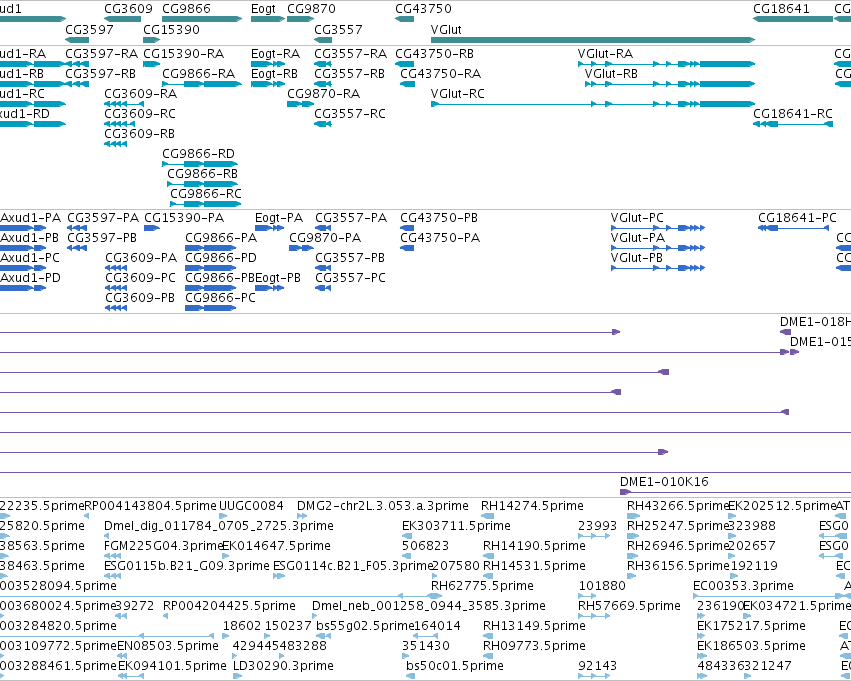The height and width of the screenshot is (681, 851).
Task: Select the CG3557-RC transcript label
Action: [x=350, y=114]
